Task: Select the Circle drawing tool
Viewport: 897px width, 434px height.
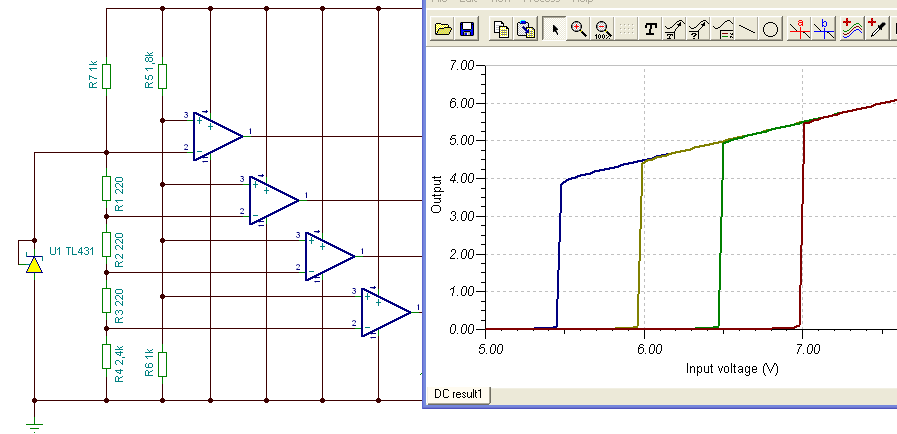Action: pos(771,29)
